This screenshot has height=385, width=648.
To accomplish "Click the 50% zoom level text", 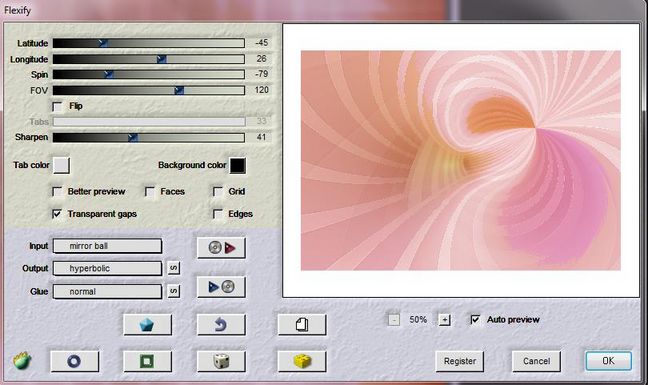I will 418,319.
